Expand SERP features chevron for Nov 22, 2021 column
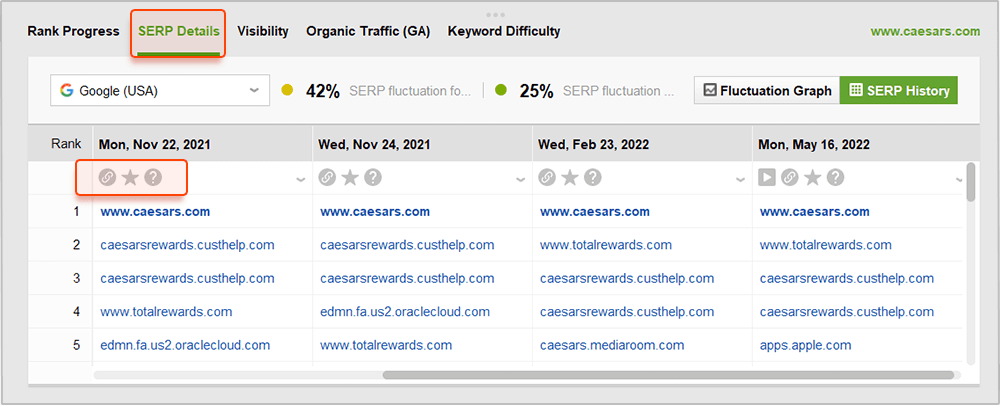Image resolution: width=1000 pixels, height=405 pixels. [300, 180]
